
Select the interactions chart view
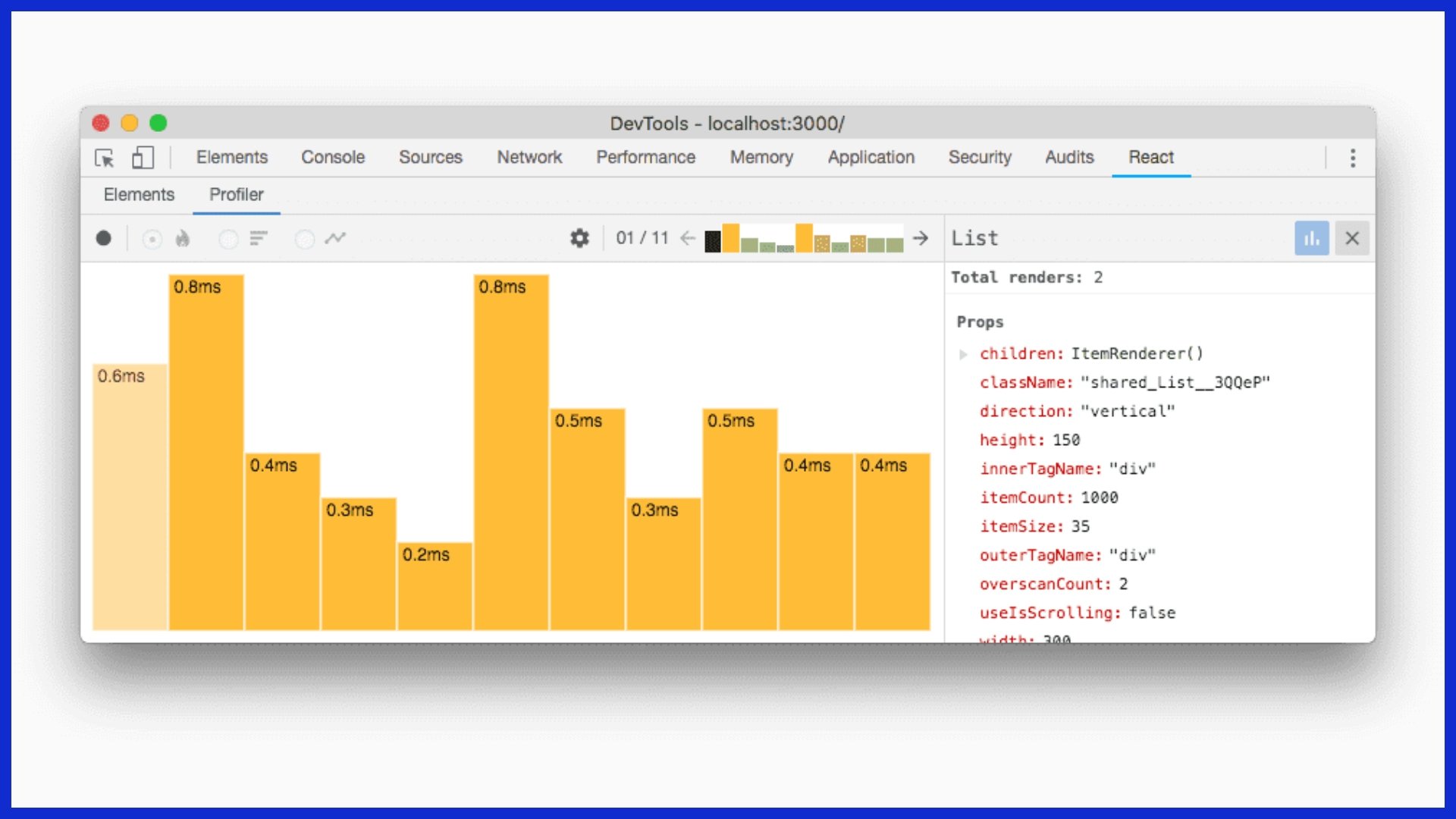335,239
